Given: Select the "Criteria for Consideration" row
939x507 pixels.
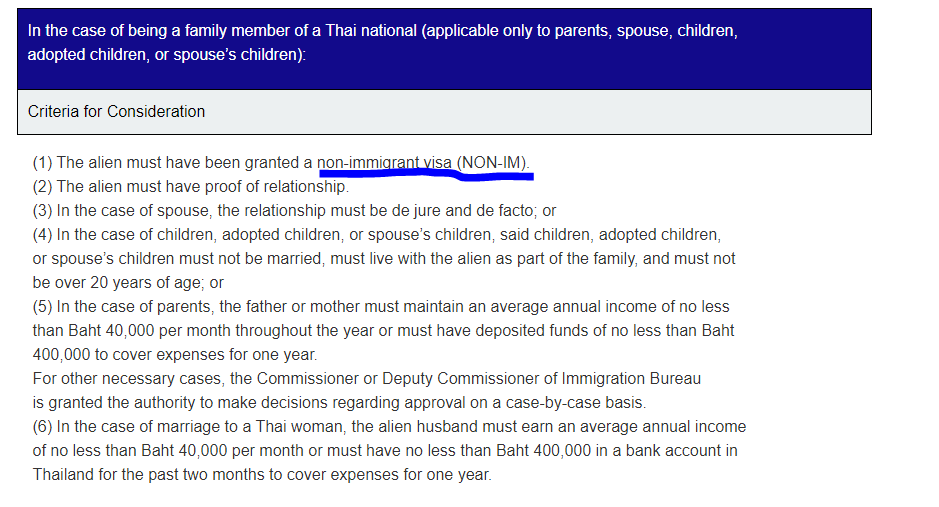Looking at the screenshot, I should (116, 112).
